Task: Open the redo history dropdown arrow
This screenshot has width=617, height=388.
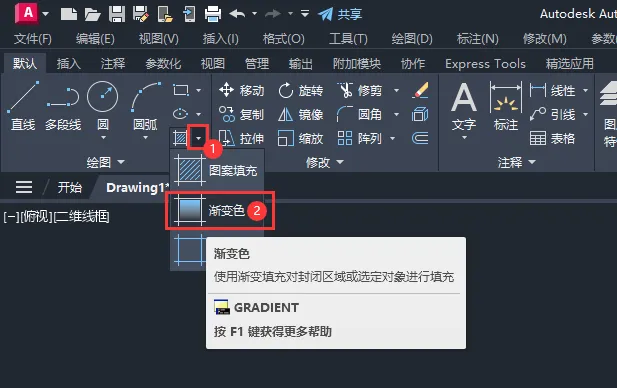Action: (290, 14)
